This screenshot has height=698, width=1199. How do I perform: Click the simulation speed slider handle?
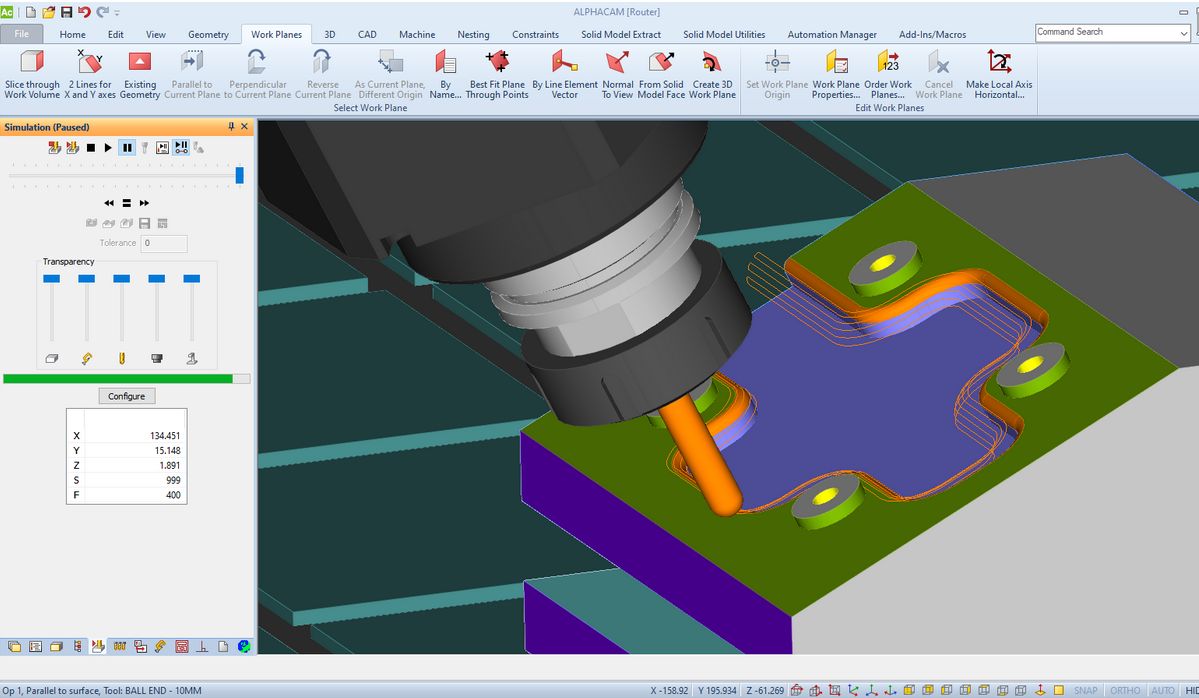click(239, 175)
